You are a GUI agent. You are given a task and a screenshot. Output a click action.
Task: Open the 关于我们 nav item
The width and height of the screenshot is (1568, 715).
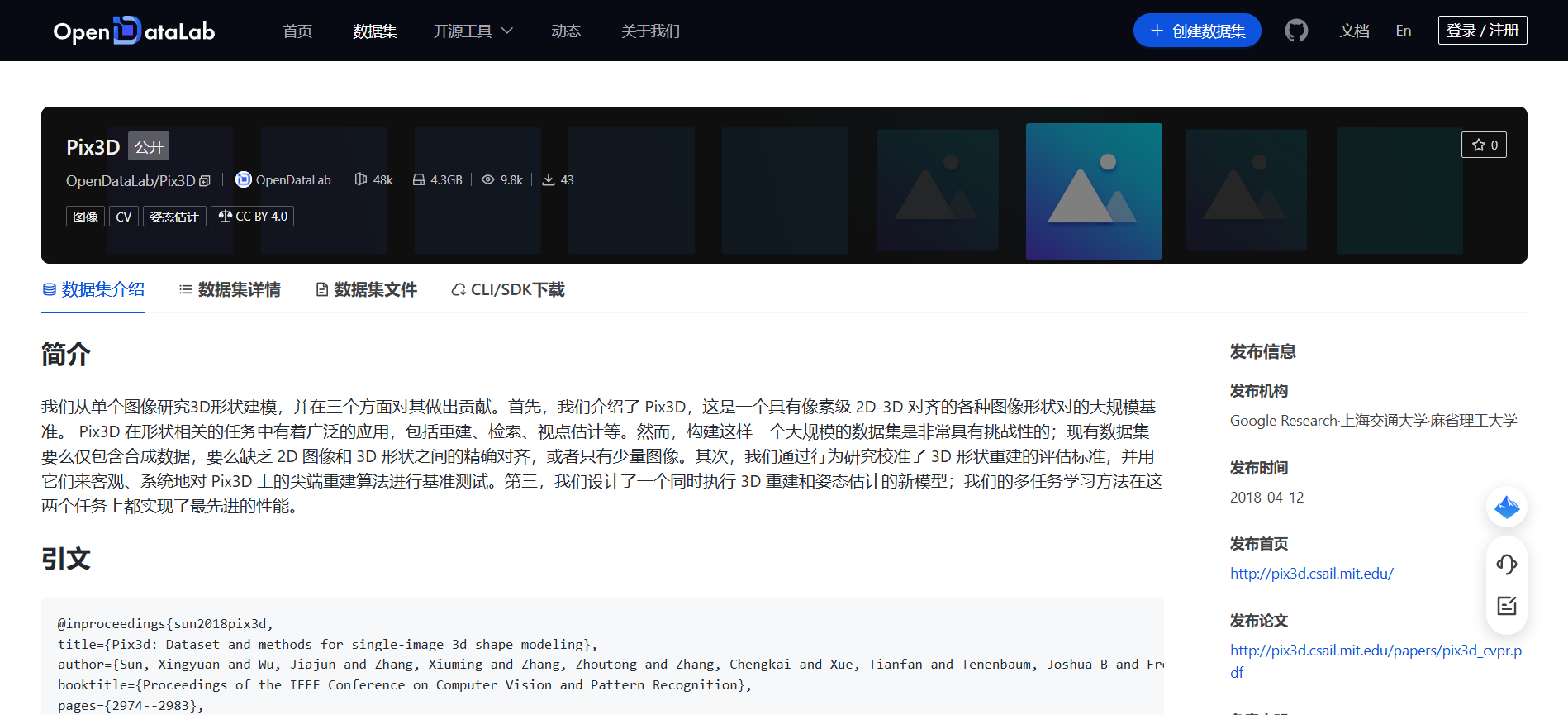point(650,31)
